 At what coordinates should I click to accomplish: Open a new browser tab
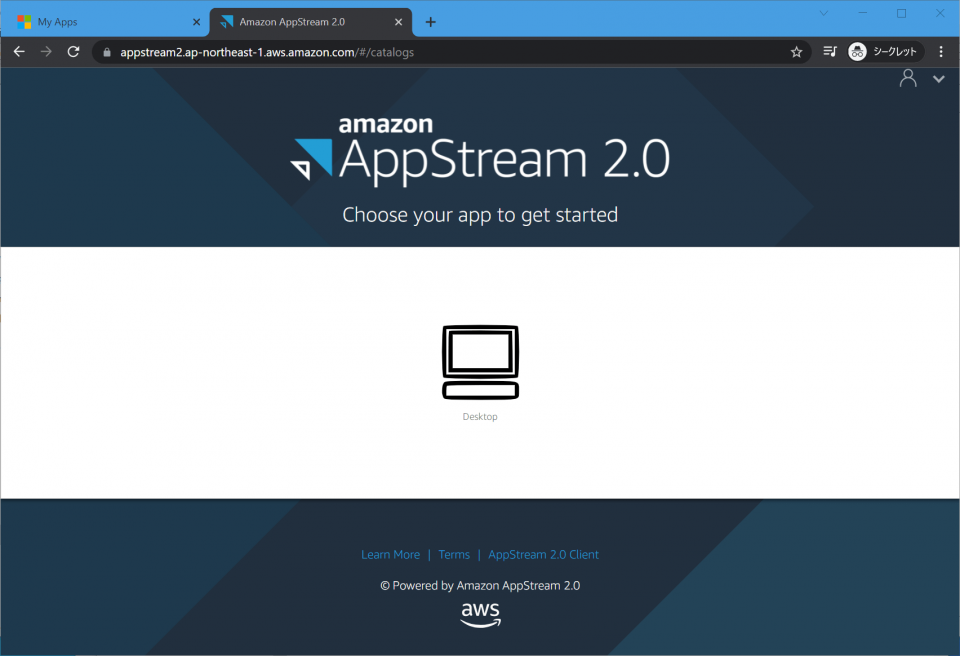pyautogui.click(x=430, y=22)
